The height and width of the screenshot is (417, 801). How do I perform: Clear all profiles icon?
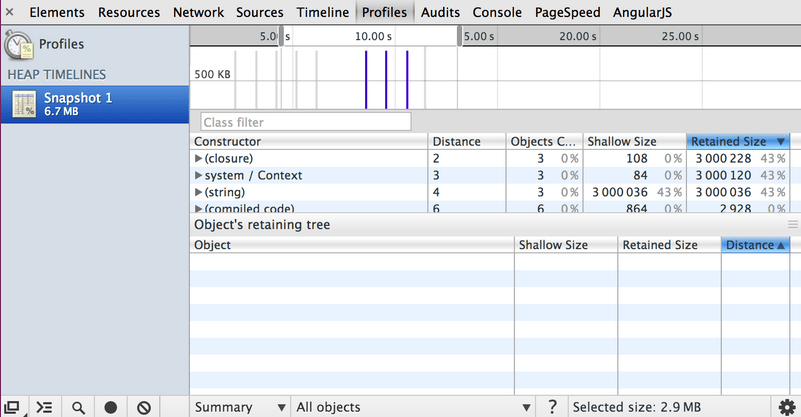(144, 407)
